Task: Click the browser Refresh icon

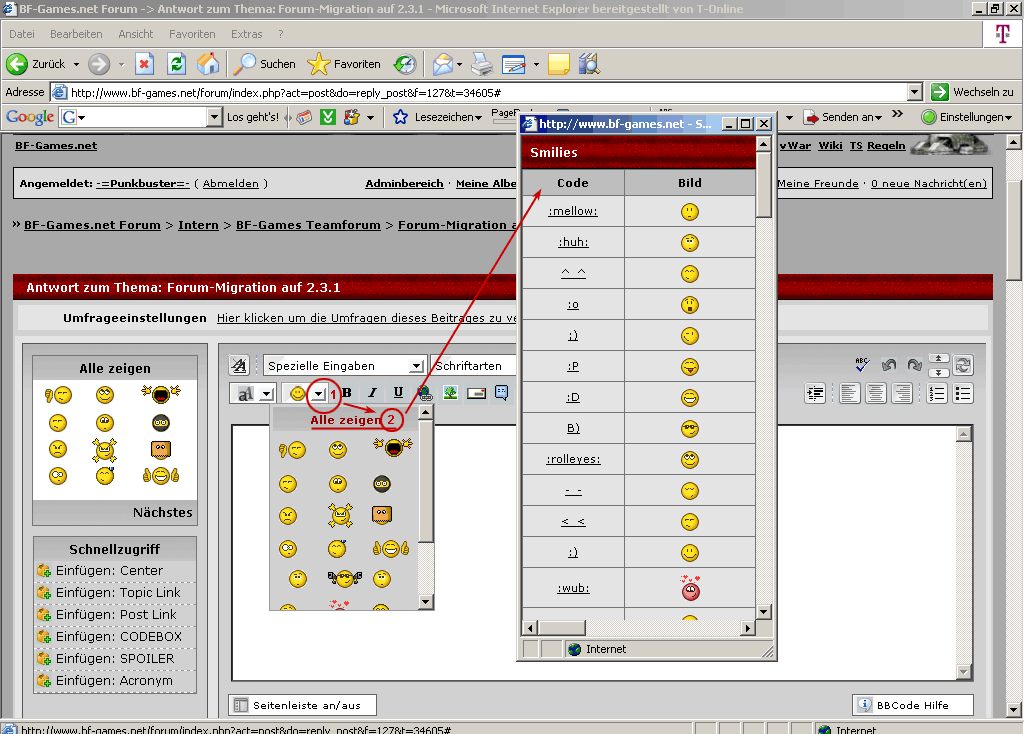Action: pos(176,64)
